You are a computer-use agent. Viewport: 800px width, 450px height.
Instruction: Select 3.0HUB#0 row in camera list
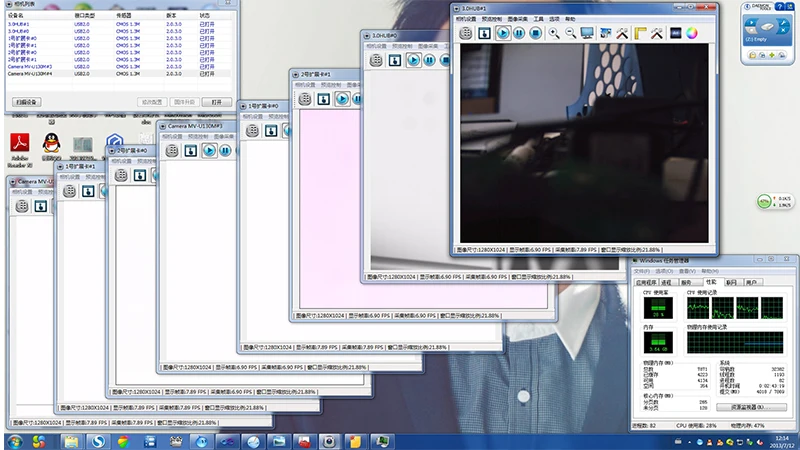118,31
